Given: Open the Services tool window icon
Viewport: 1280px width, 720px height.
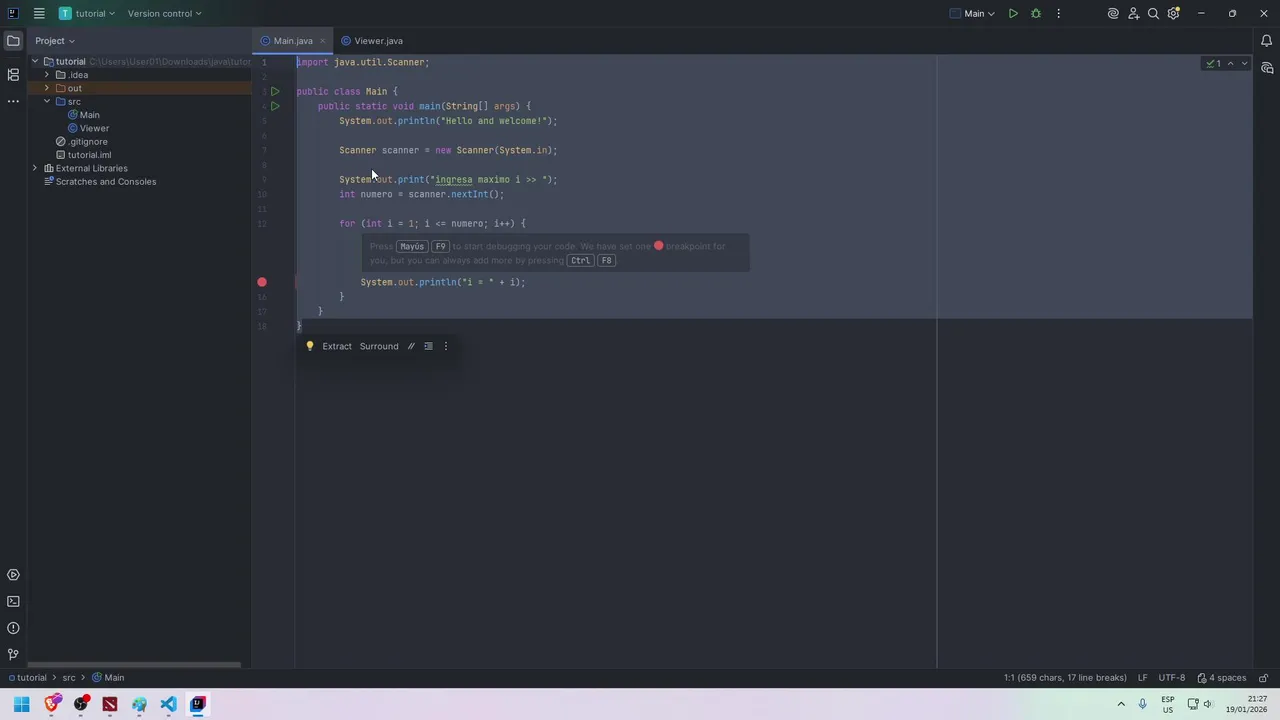Looking at the screenshot, I should (13, 575).
